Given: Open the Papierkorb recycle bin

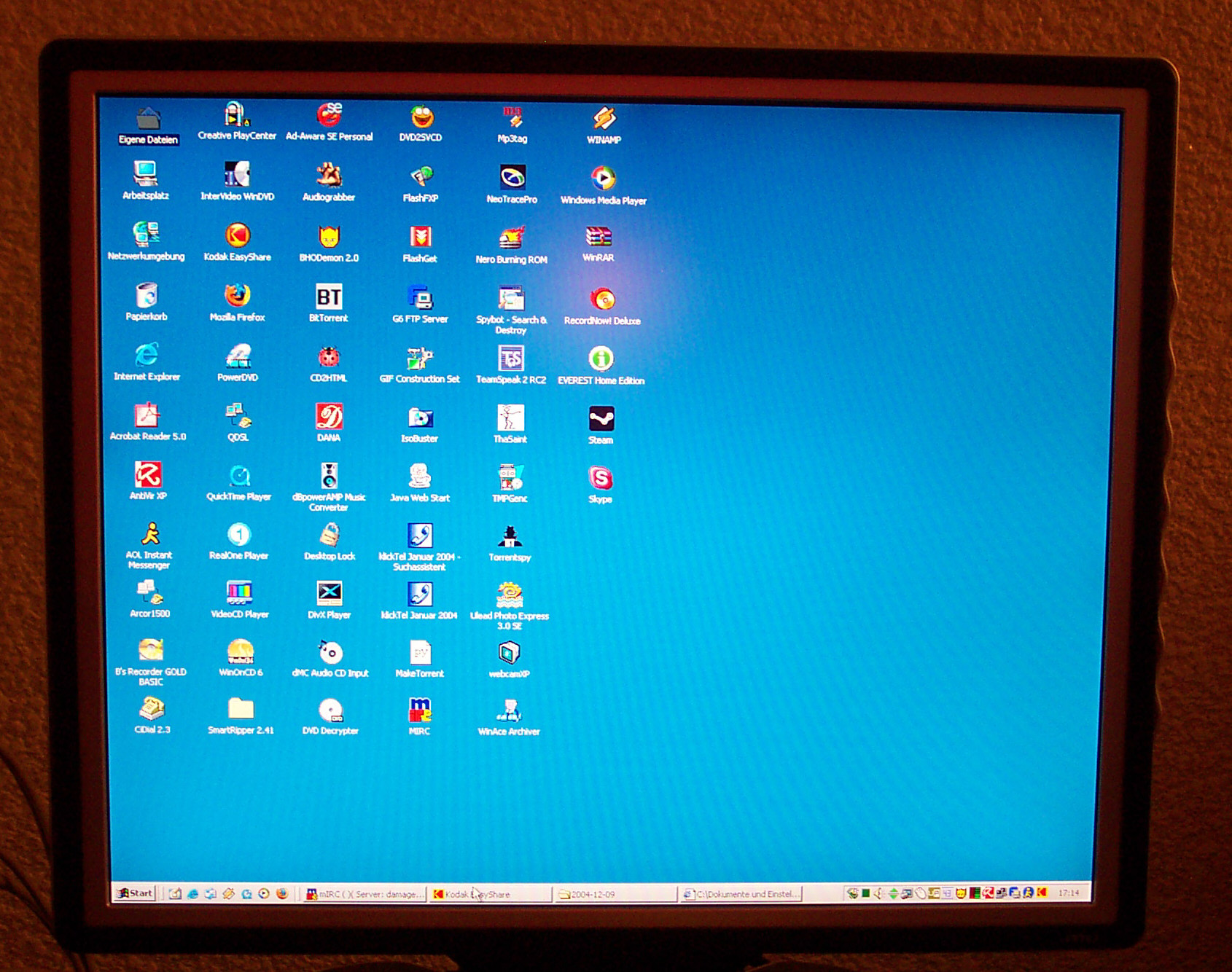Looking at the screenshot, I should (x=147, y=296).
